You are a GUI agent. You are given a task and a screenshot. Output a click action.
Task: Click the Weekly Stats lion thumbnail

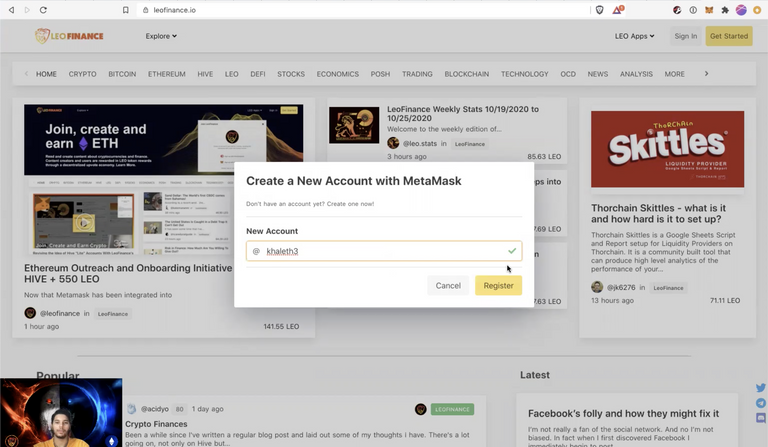pos(354,125)
